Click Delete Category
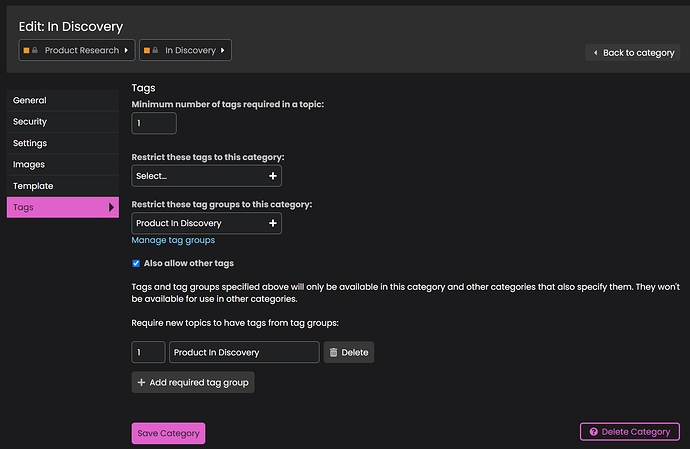This screenshot has height=449, width=690. (630, 432)
